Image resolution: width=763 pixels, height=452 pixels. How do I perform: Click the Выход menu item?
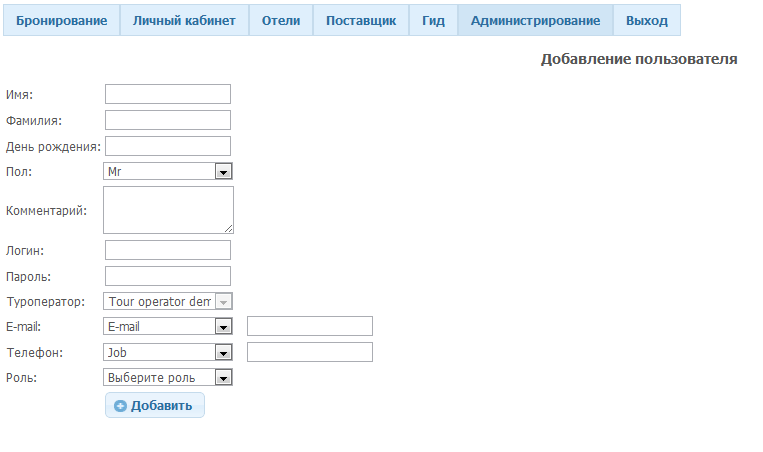point(646,21)
